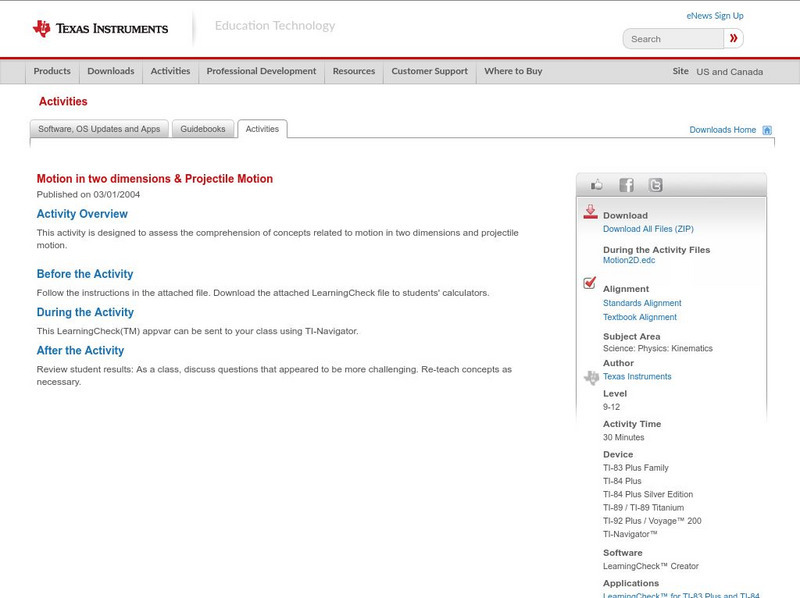Click the 30 Minutes activity time
Viewport: 800px width, 598px height.
(x=623, y=438)
